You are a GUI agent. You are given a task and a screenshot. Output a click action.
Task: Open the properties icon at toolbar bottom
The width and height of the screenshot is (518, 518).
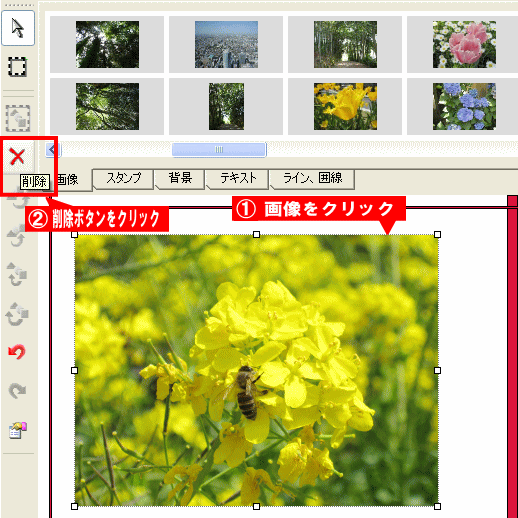pos(18,430)
